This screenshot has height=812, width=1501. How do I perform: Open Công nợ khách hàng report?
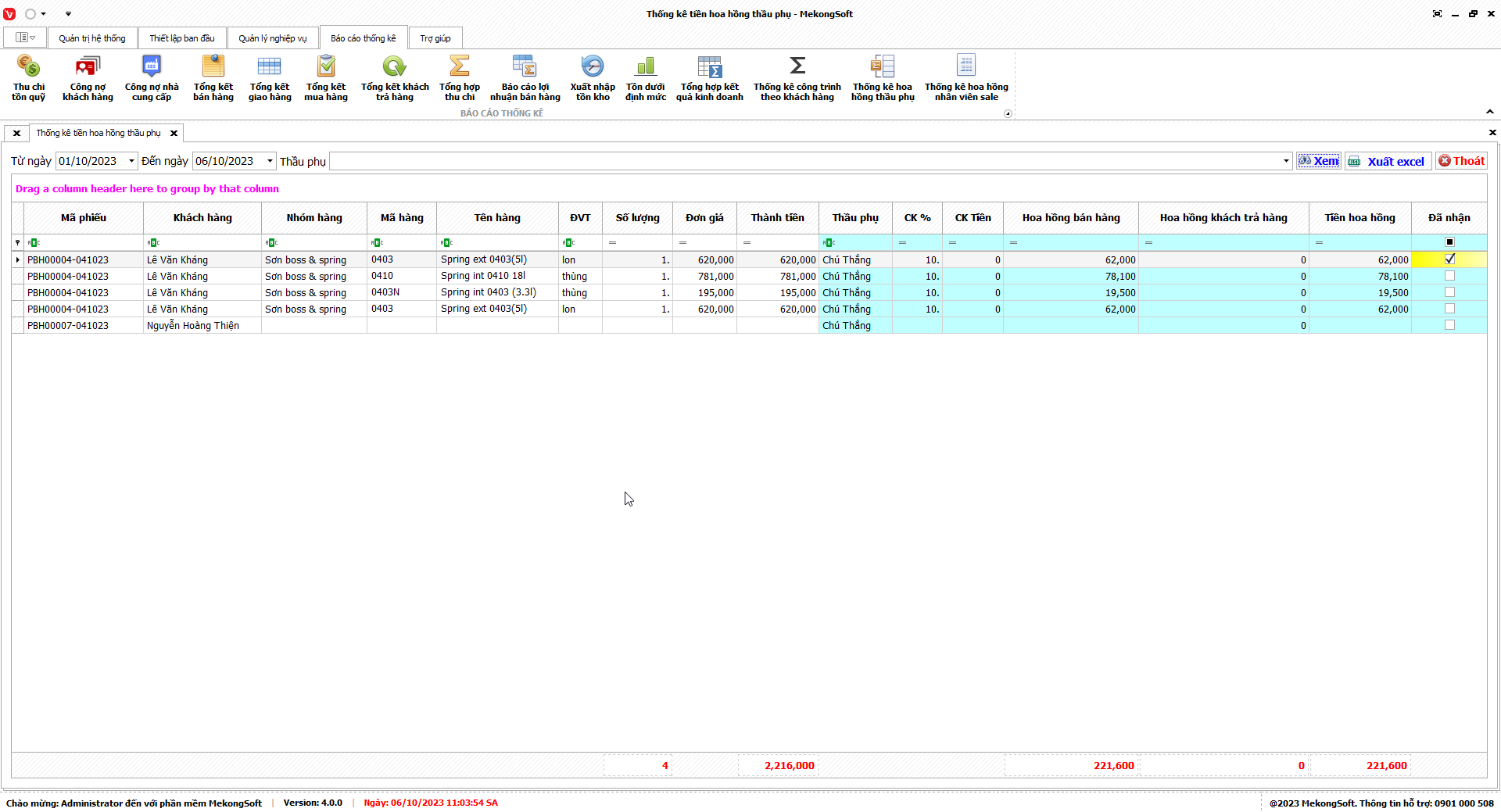[x=88, y=78]
